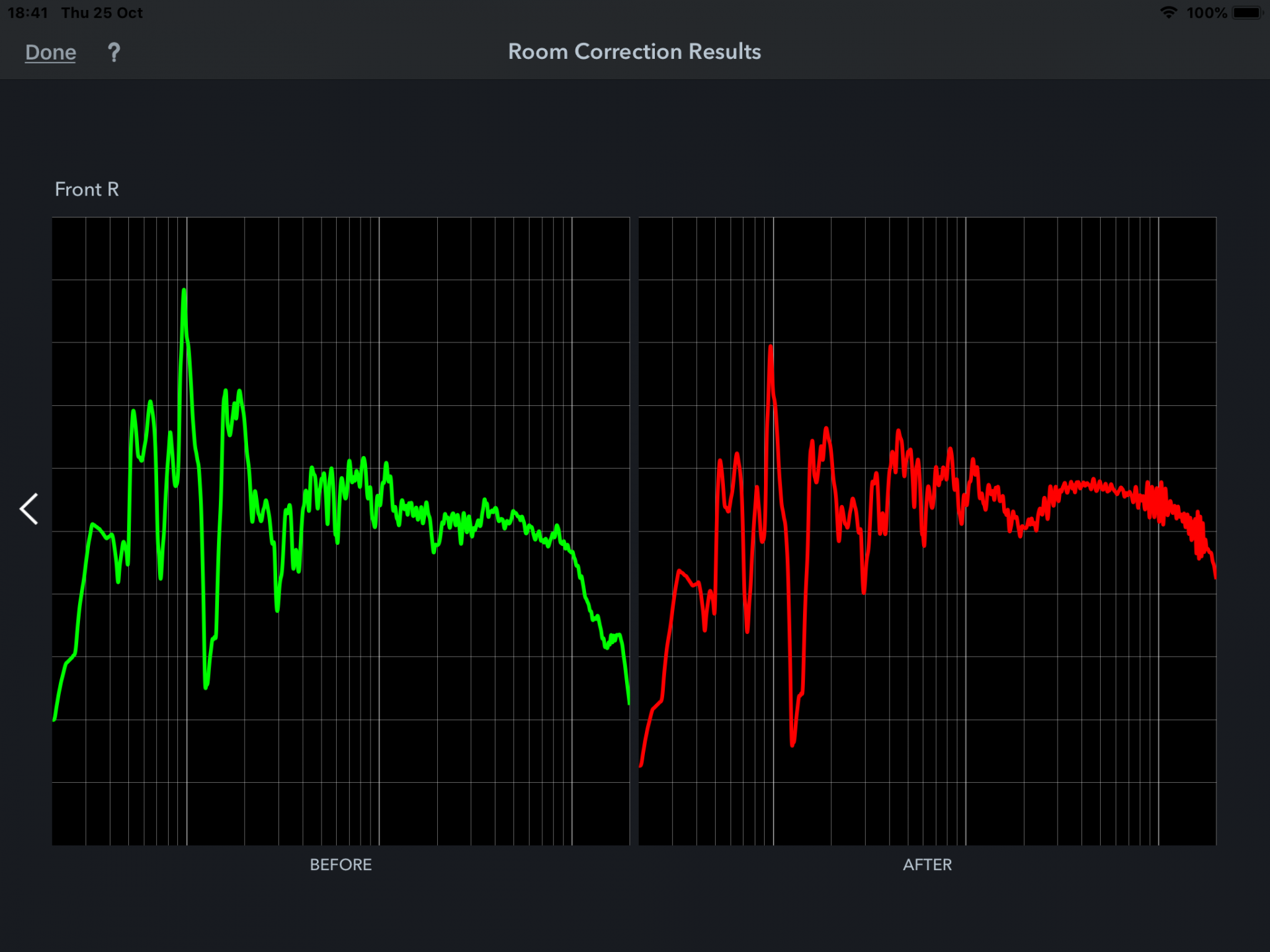Viewport: 1270px width, 952px height.
Task: Go to previous speaker with left chevron
Action: (29, 509)
